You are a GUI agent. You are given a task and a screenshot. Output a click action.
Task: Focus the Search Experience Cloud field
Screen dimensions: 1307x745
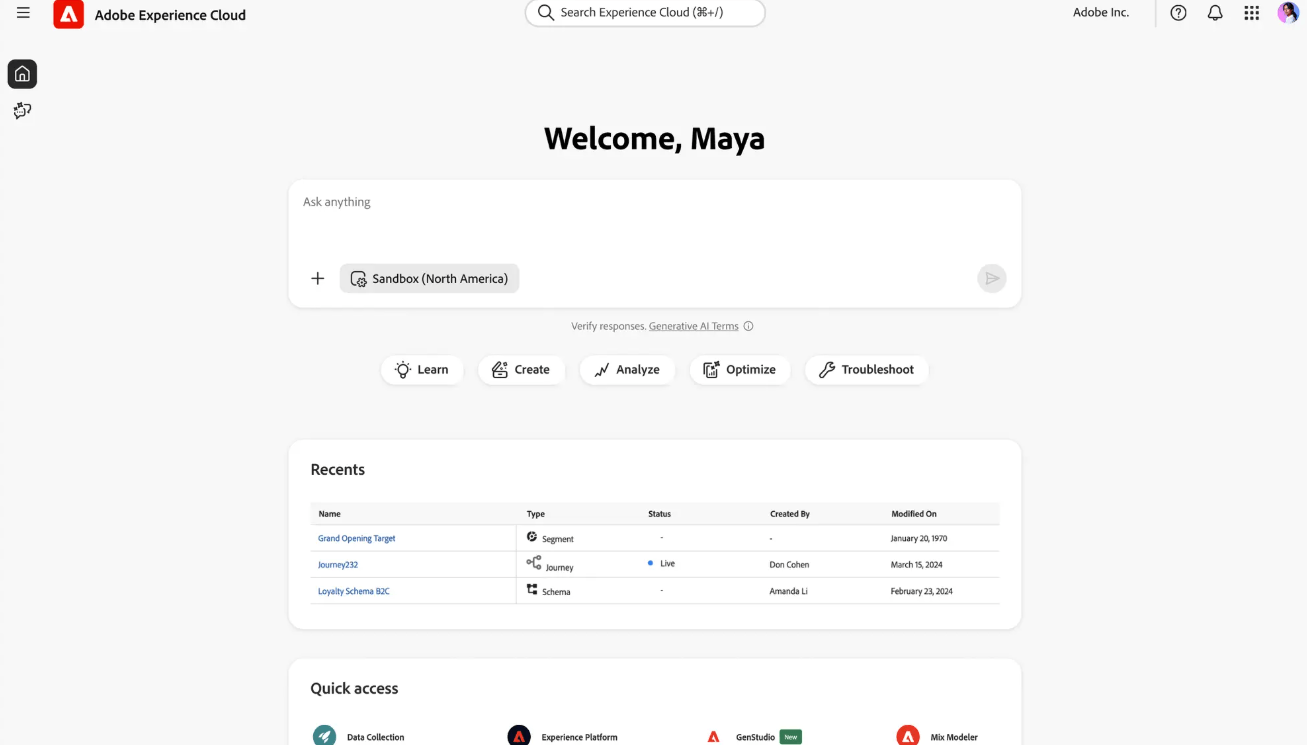point(645,13)
